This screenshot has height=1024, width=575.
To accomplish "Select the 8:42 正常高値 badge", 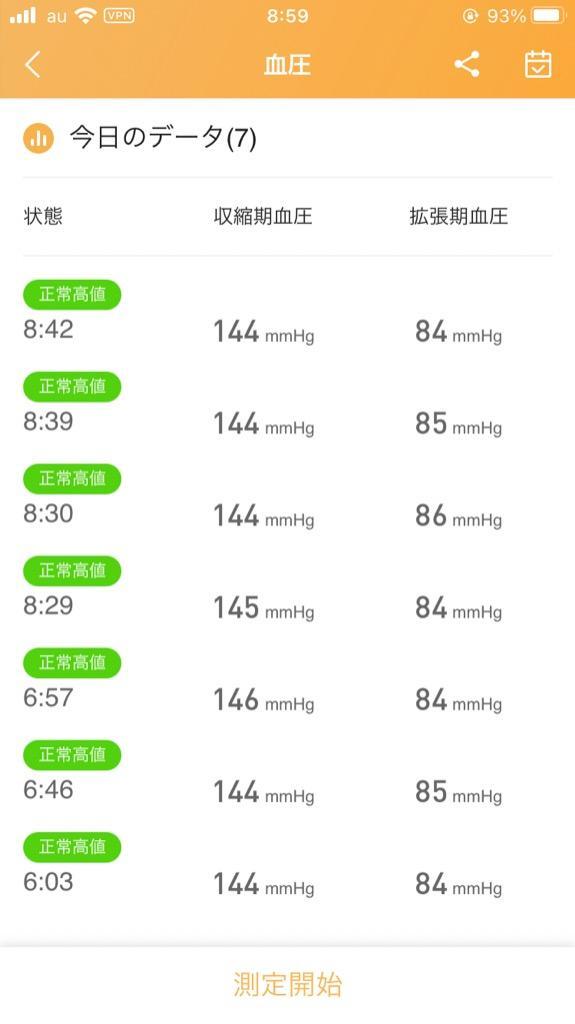I will (x=72, y=295).
